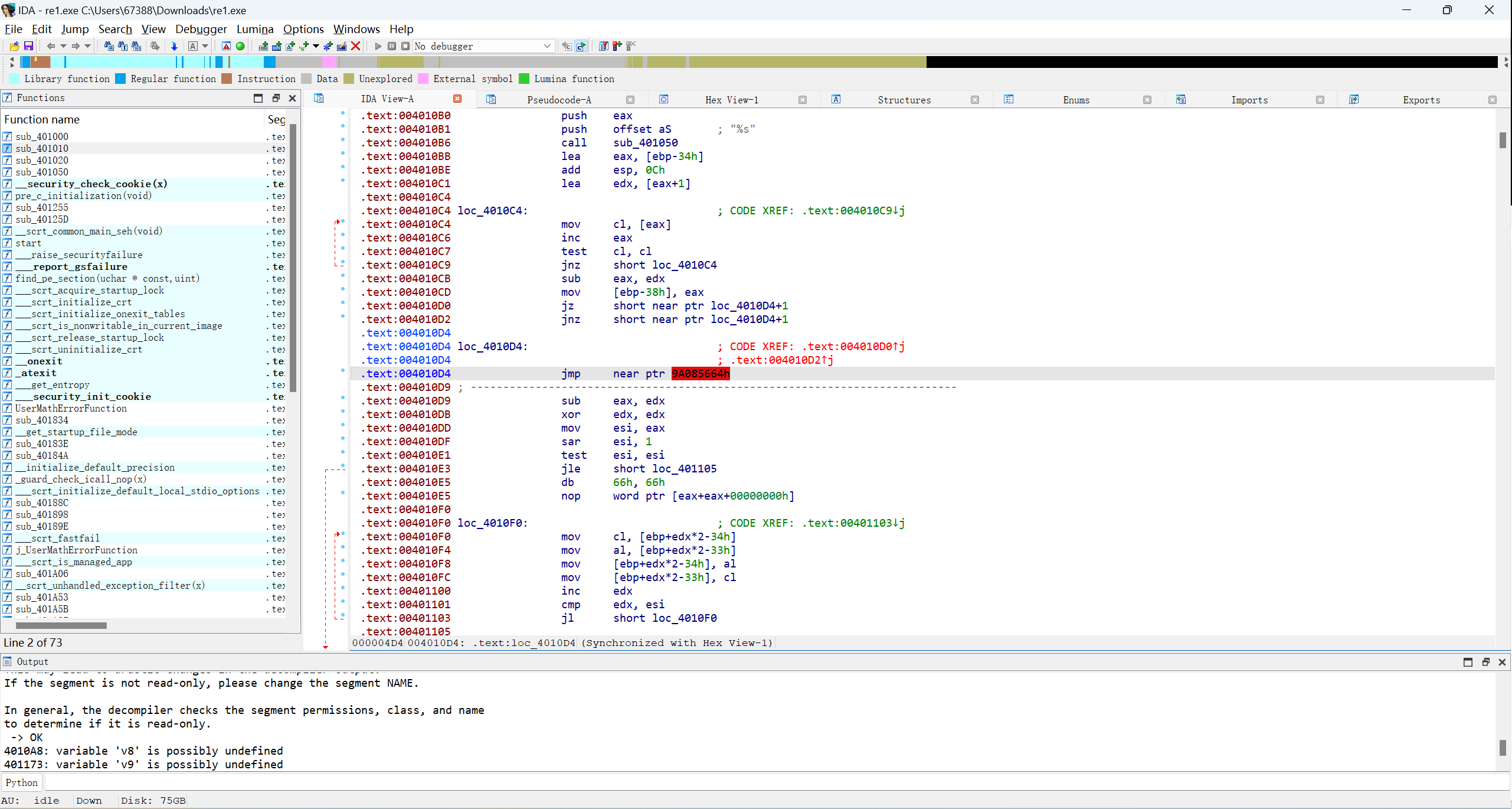Click the sub_401050 call operand in disassembly

point(646,142)
